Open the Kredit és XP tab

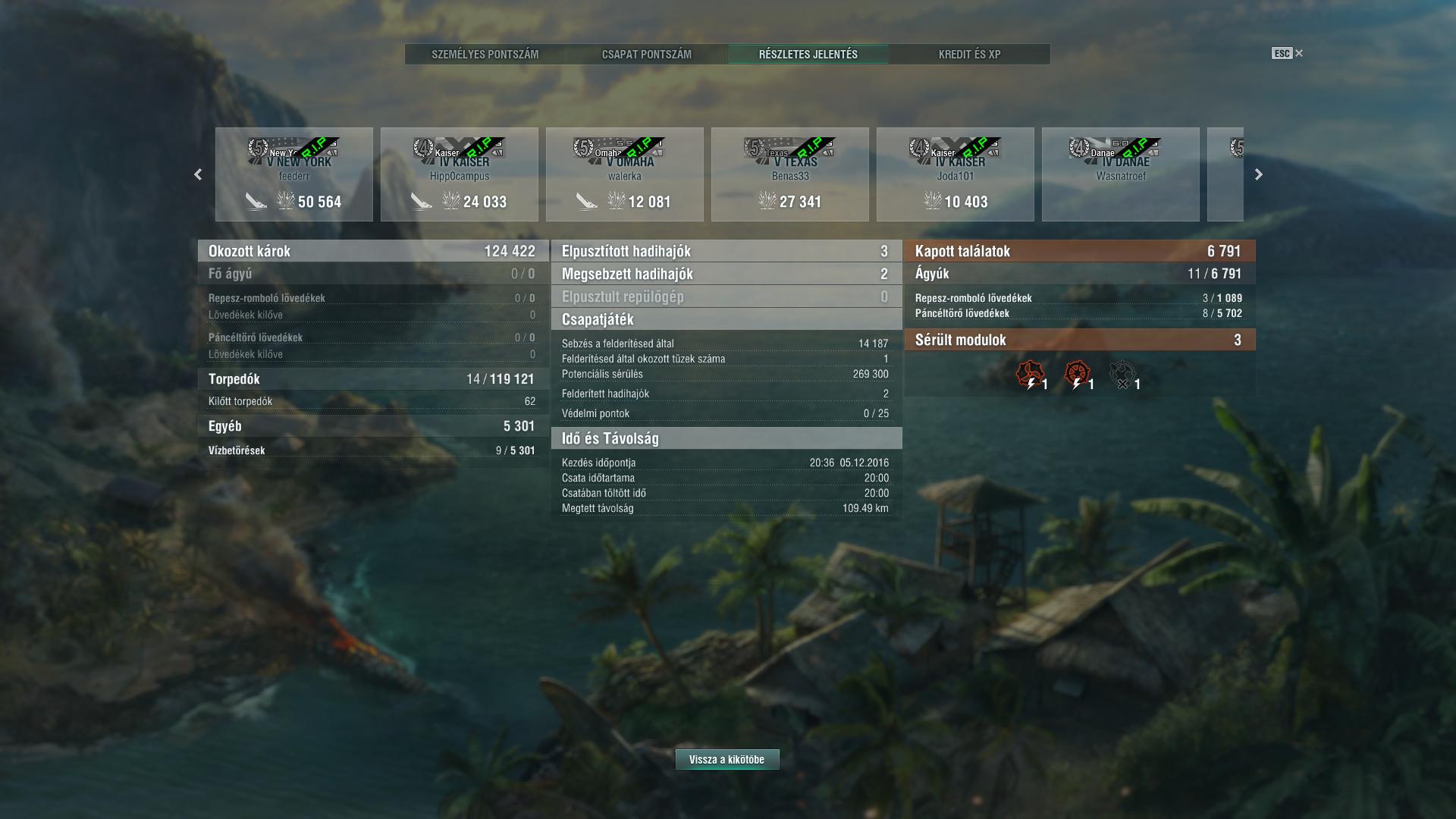(970, 54)
